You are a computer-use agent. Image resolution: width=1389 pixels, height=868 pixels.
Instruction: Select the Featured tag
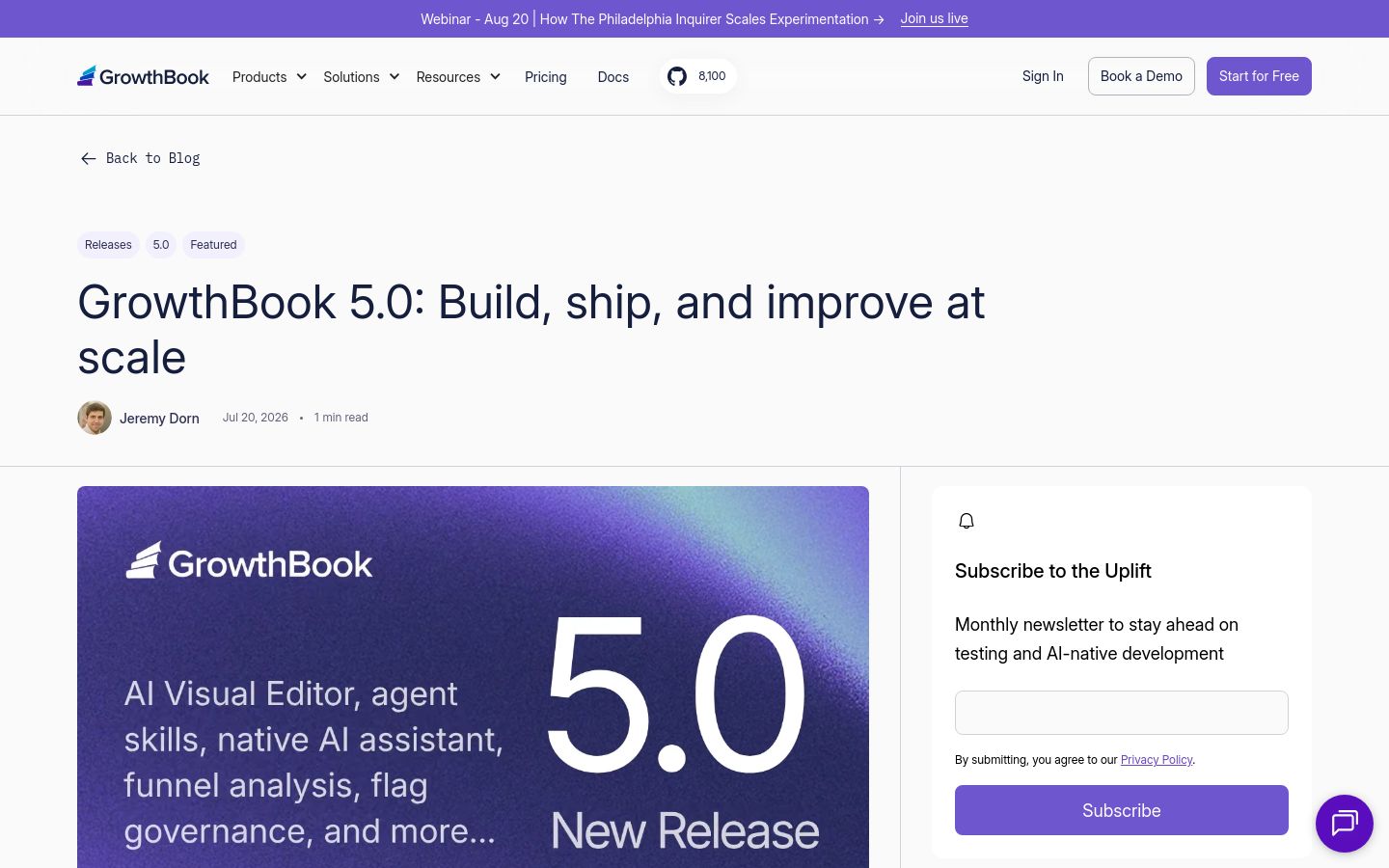pos(213,245)
